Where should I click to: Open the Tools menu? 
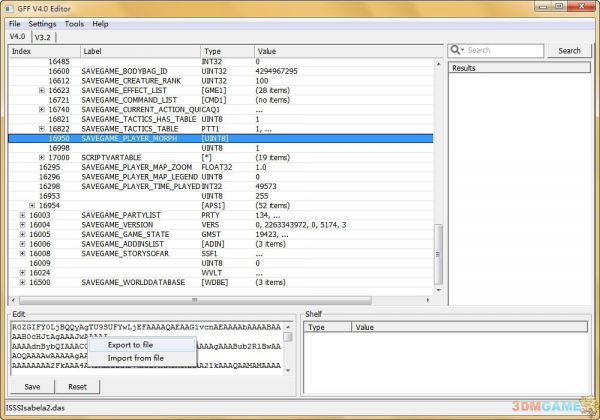coord(74,23)
